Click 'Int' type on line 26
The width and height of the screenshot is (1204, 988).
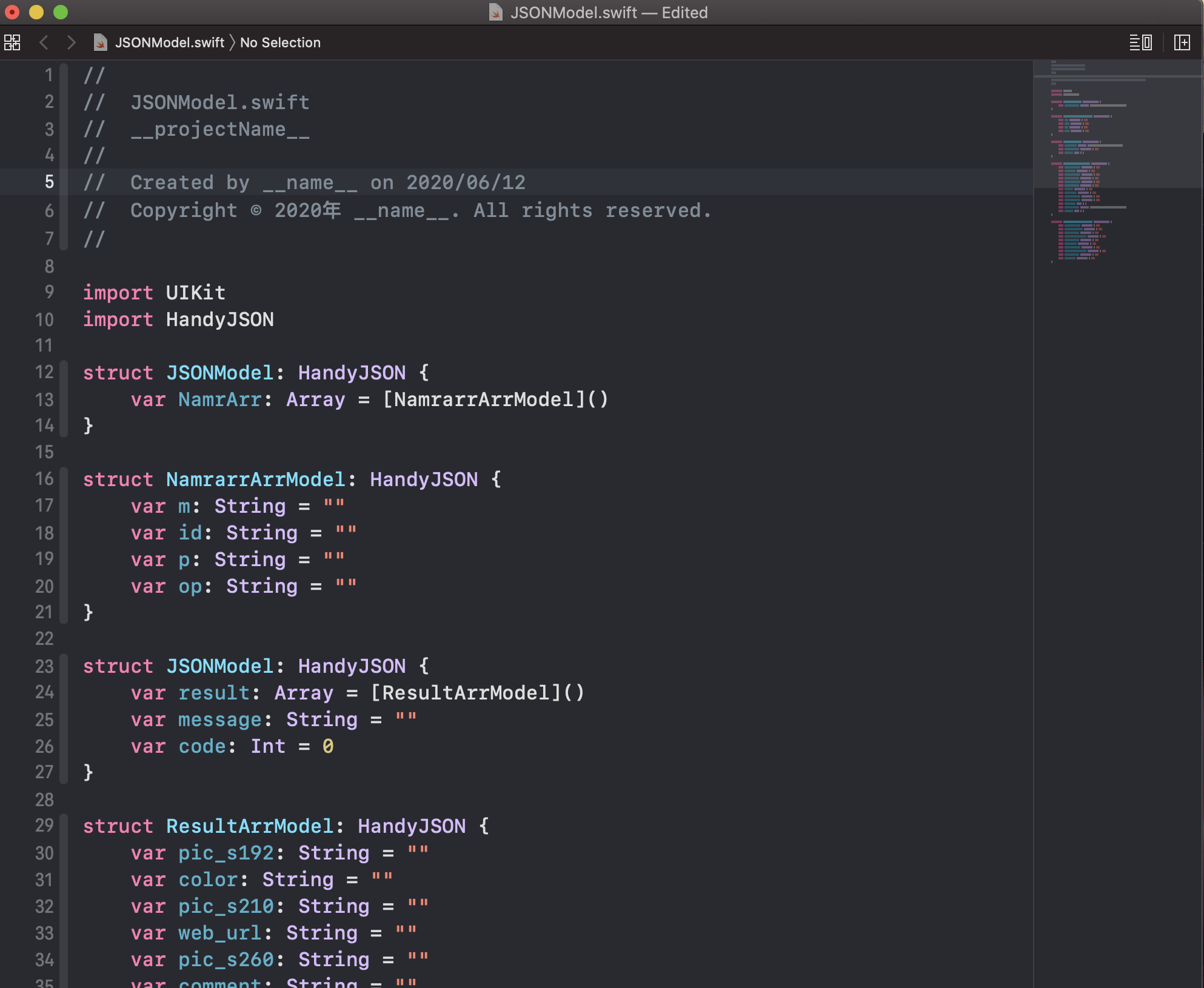click(268, 746)
